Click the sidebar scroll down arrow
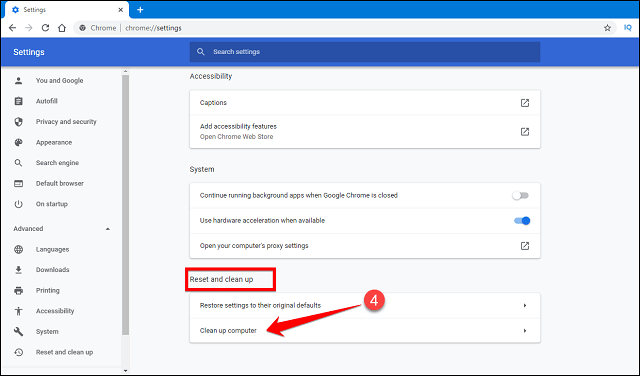This screenshot has width=640, height=376. 125,371
